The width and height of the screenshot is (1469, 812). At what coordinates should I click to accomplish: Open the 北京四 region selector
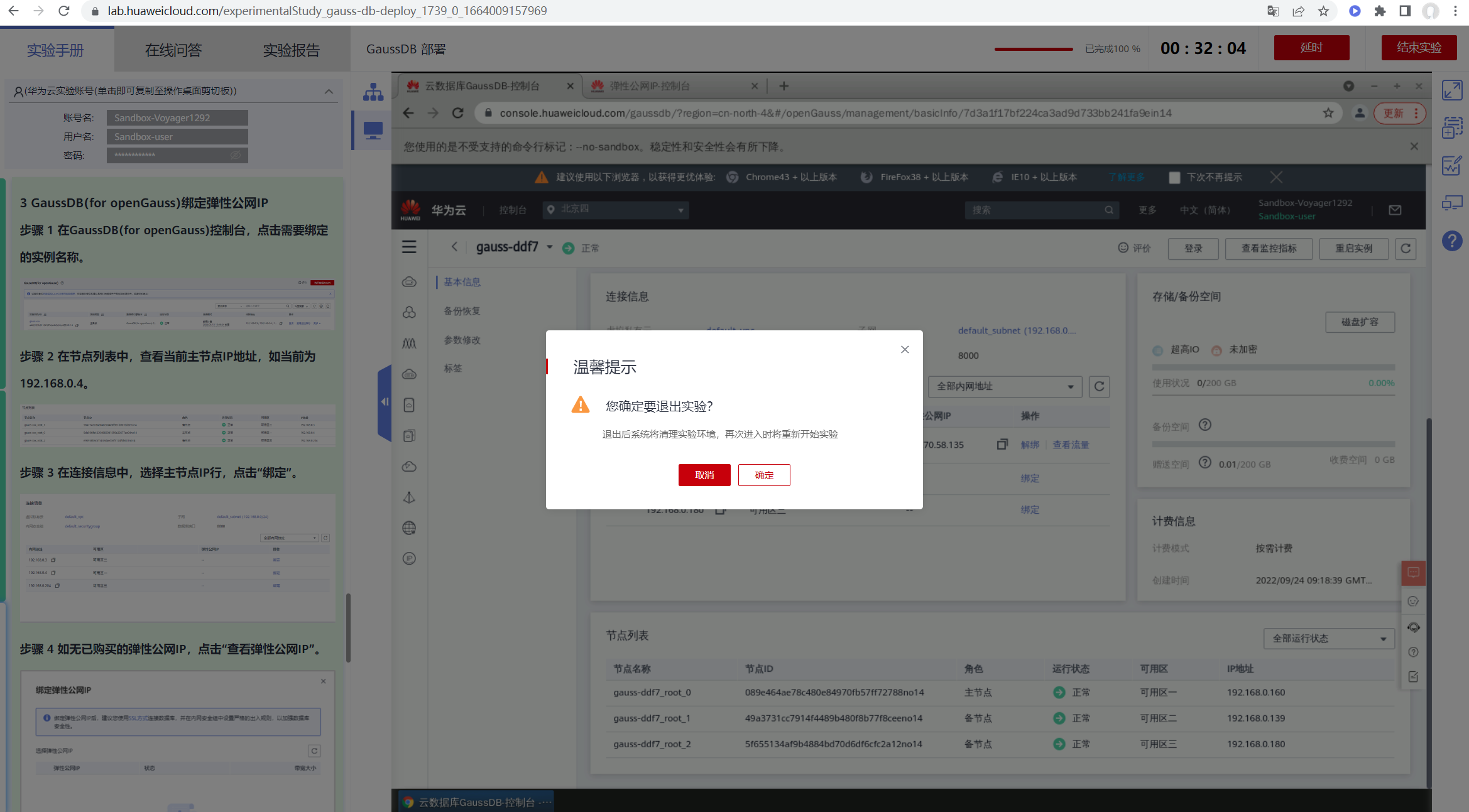[615, 210]
